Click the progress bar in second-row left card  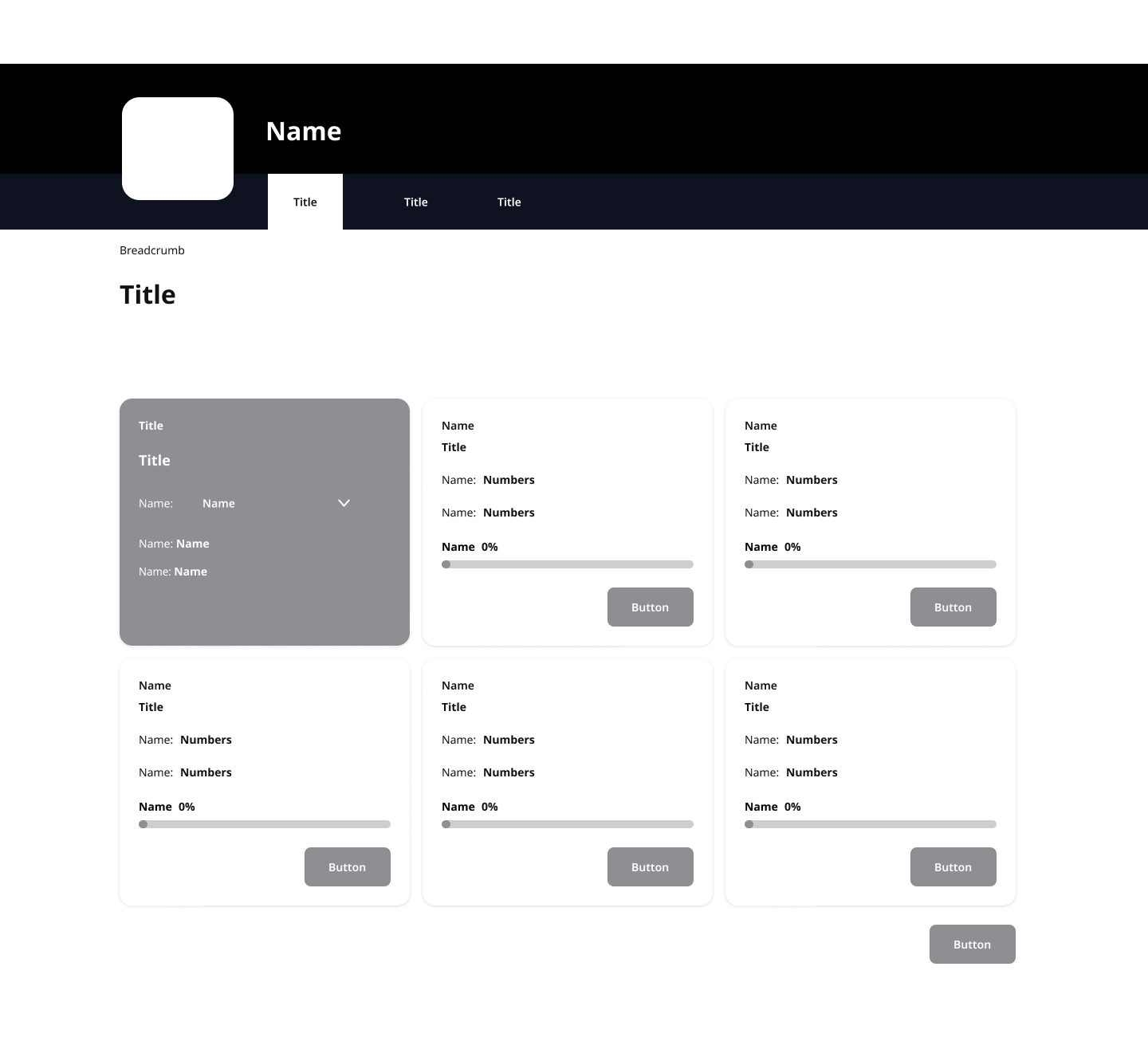point(265,824)
